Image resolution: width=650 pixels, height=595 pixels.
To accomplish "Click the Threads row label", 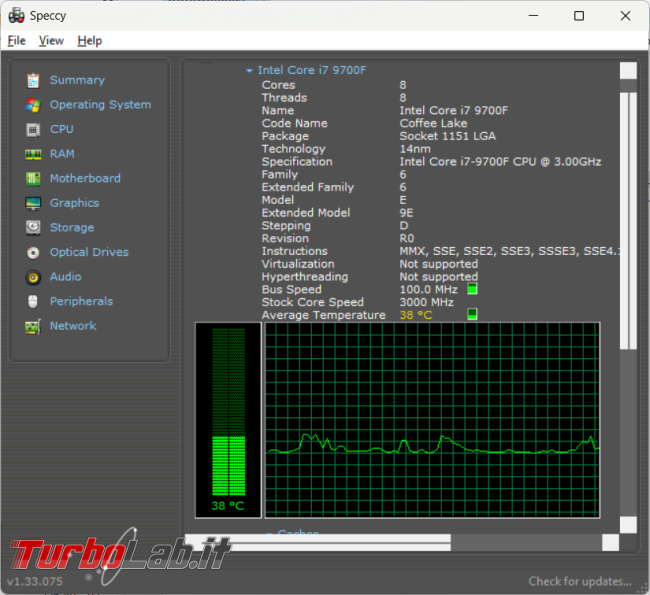I will coord(284,98).
